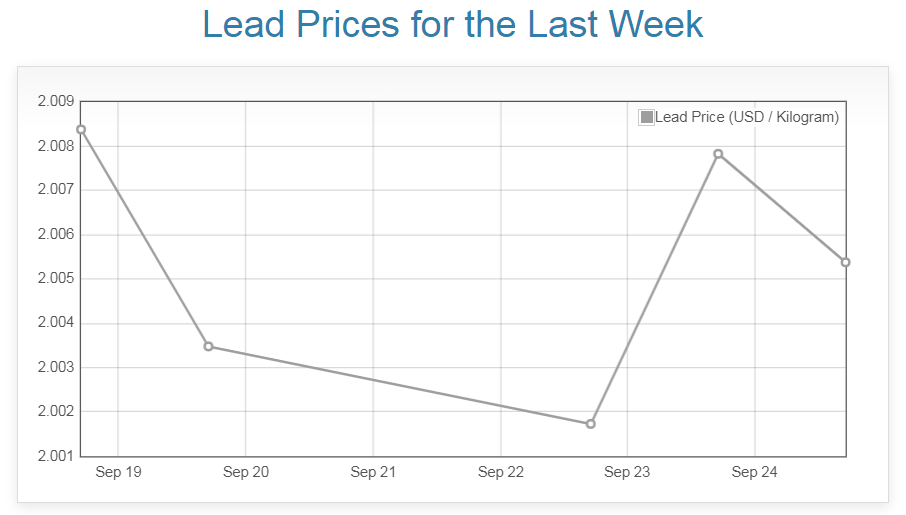Click the 2.003 y-axis value
Image resolution: width=906 pixels, height=515 pixels.
tap(55, 367)
